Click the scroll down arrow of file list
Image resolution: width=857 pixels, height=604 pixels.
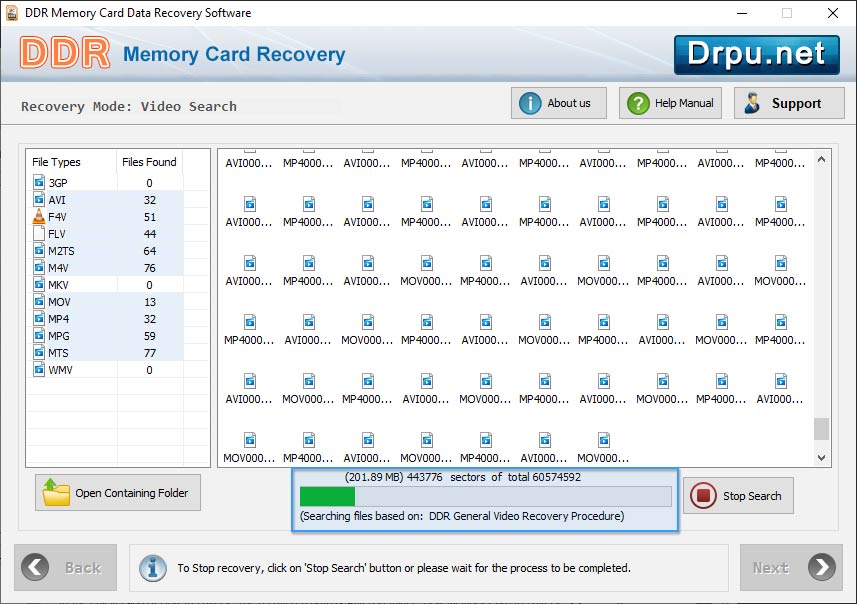pos(821,458)
